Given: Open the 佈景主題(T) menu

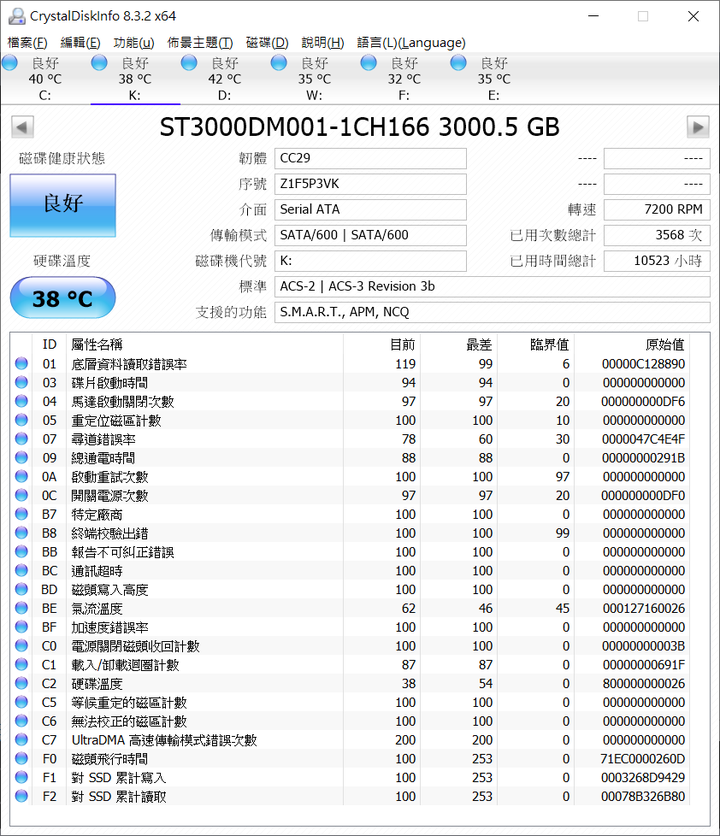Looking at the screenshot, I should coord(200,42).
